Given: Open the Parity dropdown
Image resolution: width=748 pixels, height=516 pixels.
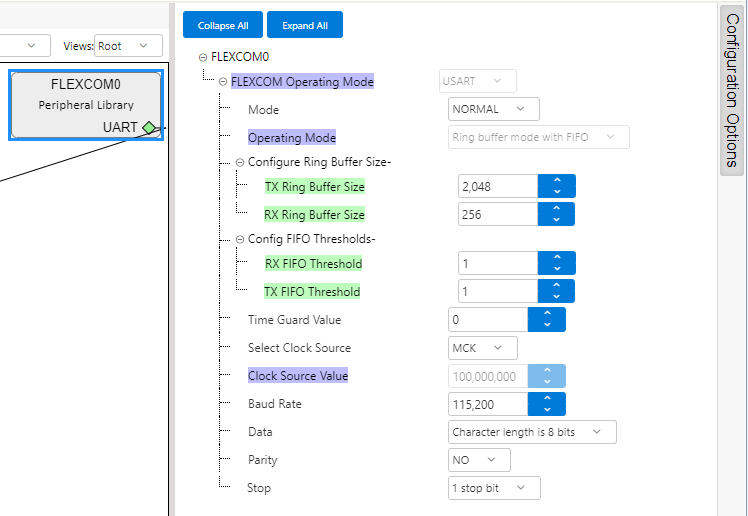Looking at the screenshot, I should point(479,460).
